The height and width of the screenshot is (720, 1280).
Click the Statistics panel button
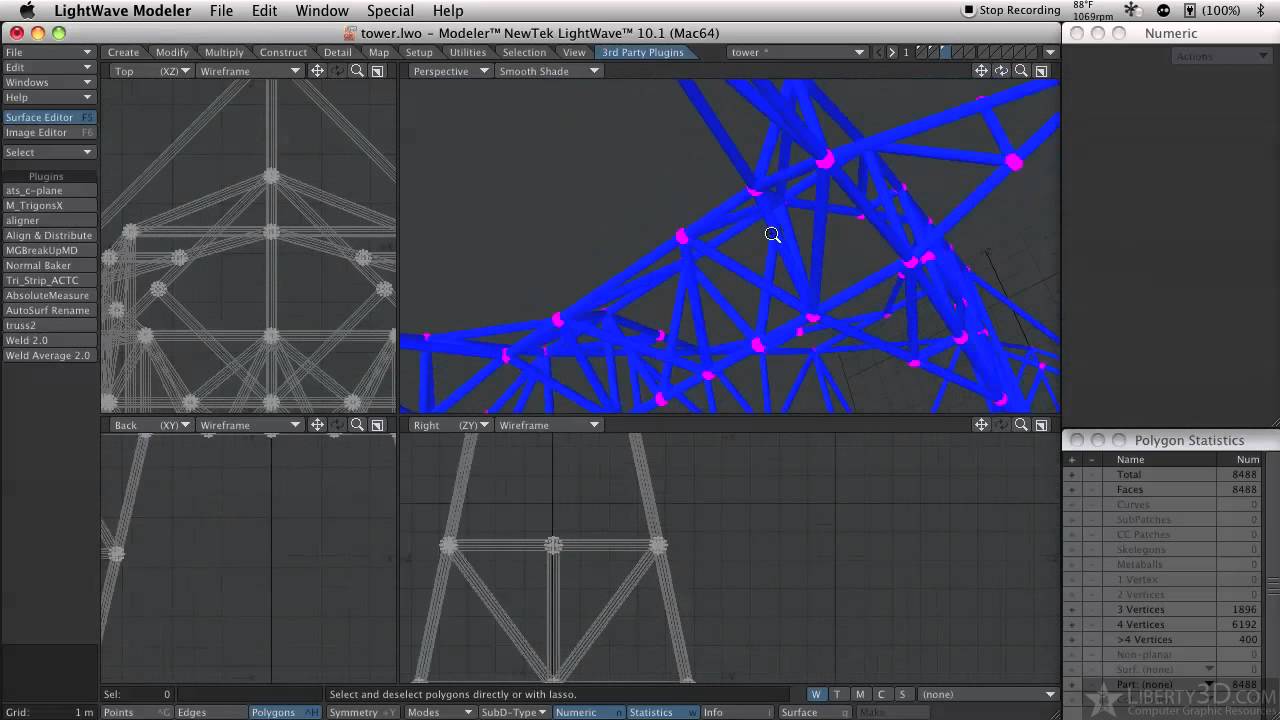pos(663,712)
